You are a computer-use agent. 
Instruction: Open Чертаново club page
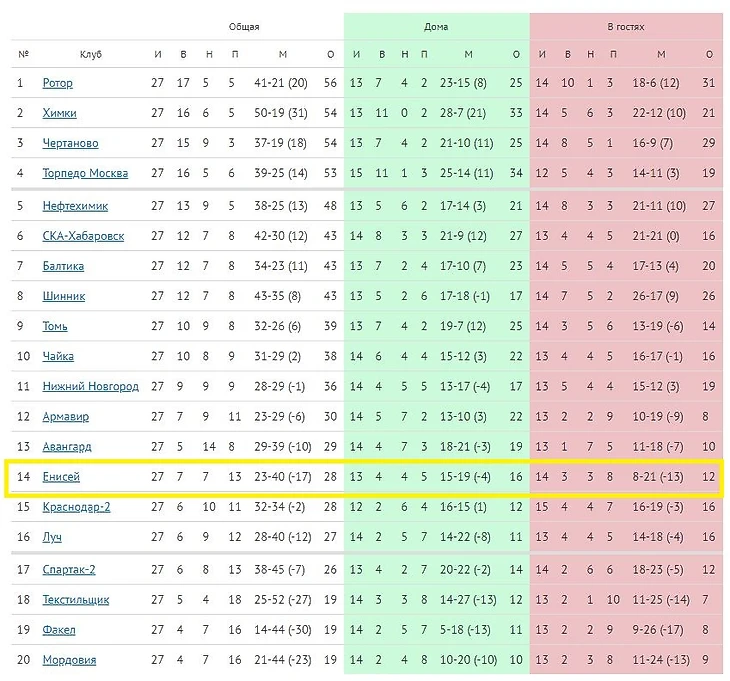(70, 143)
